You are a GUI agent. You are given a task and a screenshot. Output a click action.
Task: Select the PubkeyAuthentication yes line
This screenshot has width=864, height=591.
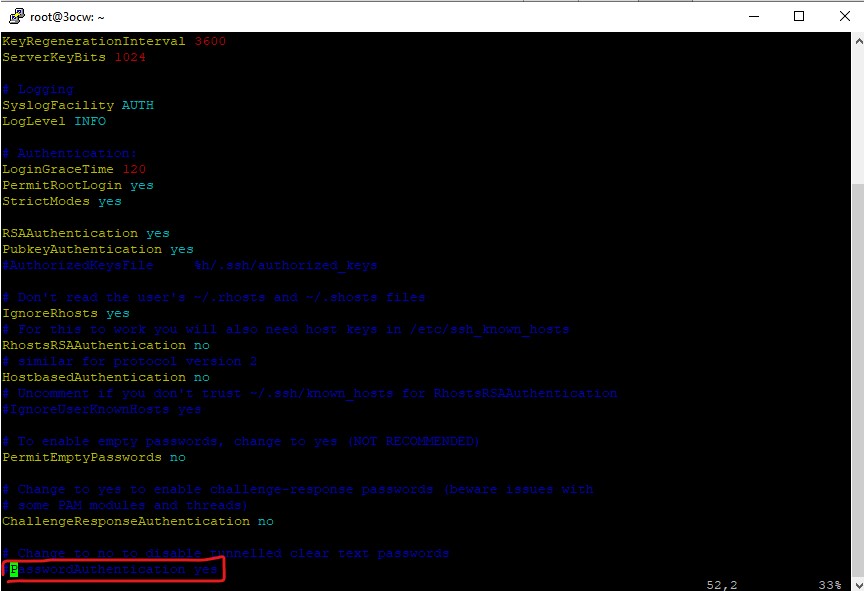[95, 248]
